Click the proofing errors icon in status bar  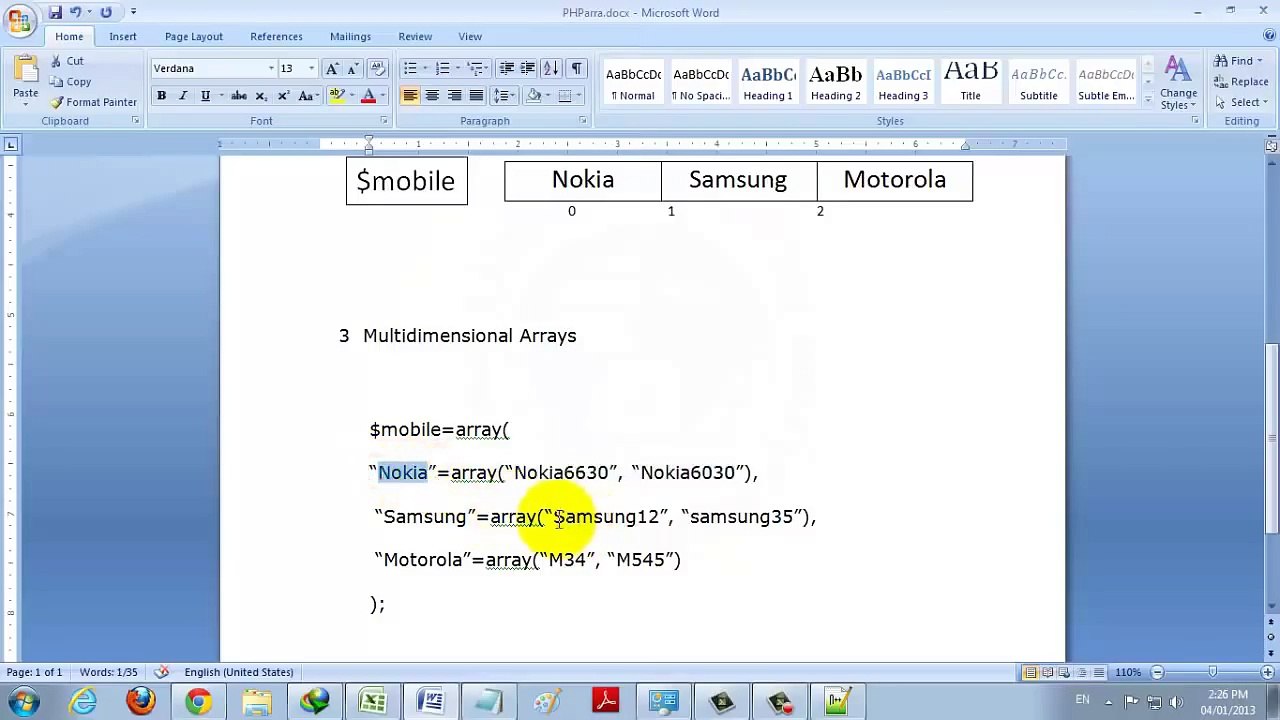tap(161, 672)
